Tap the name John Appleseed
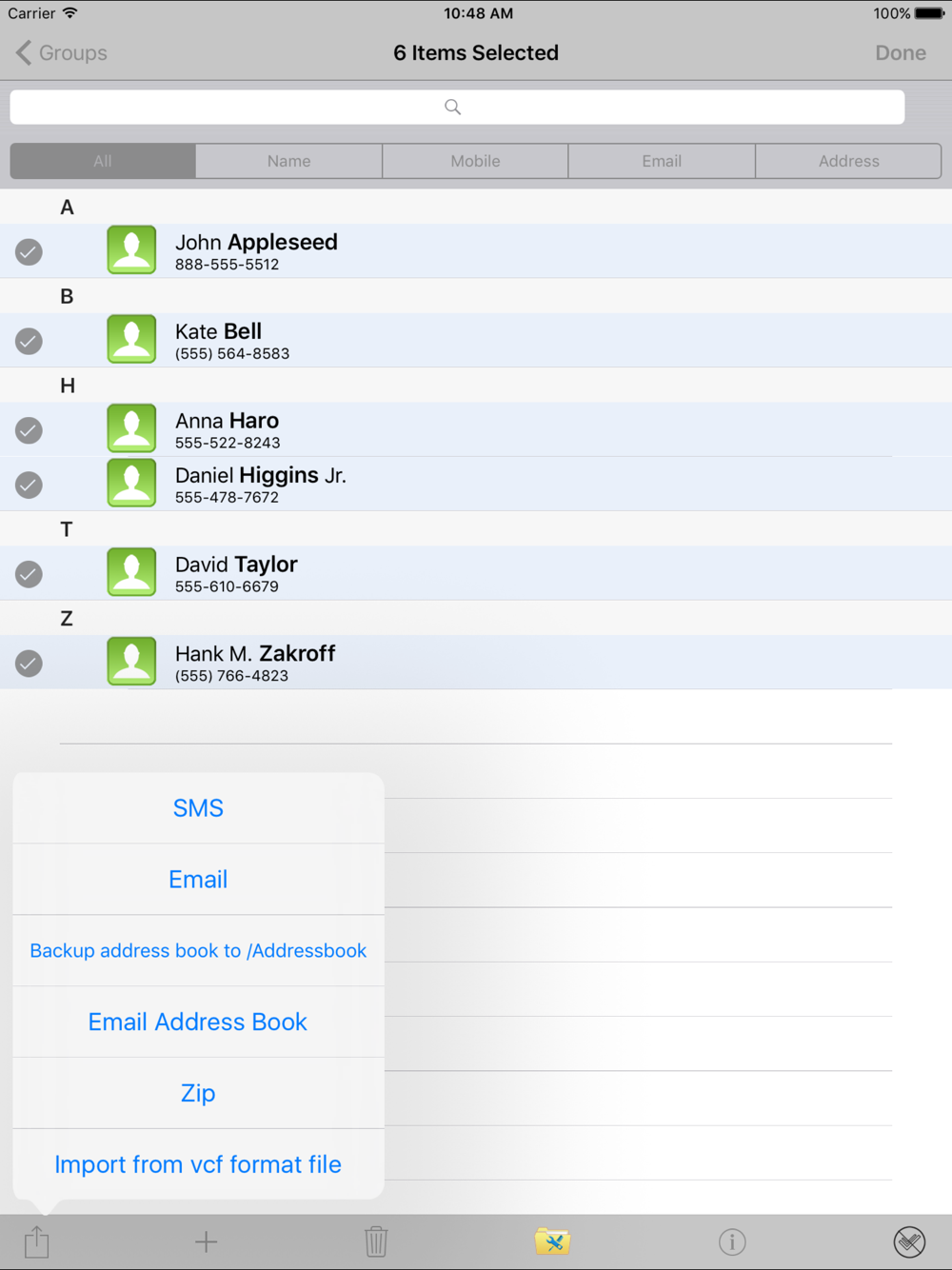This screenshot has width=952, height=1270. coord(256,242)
